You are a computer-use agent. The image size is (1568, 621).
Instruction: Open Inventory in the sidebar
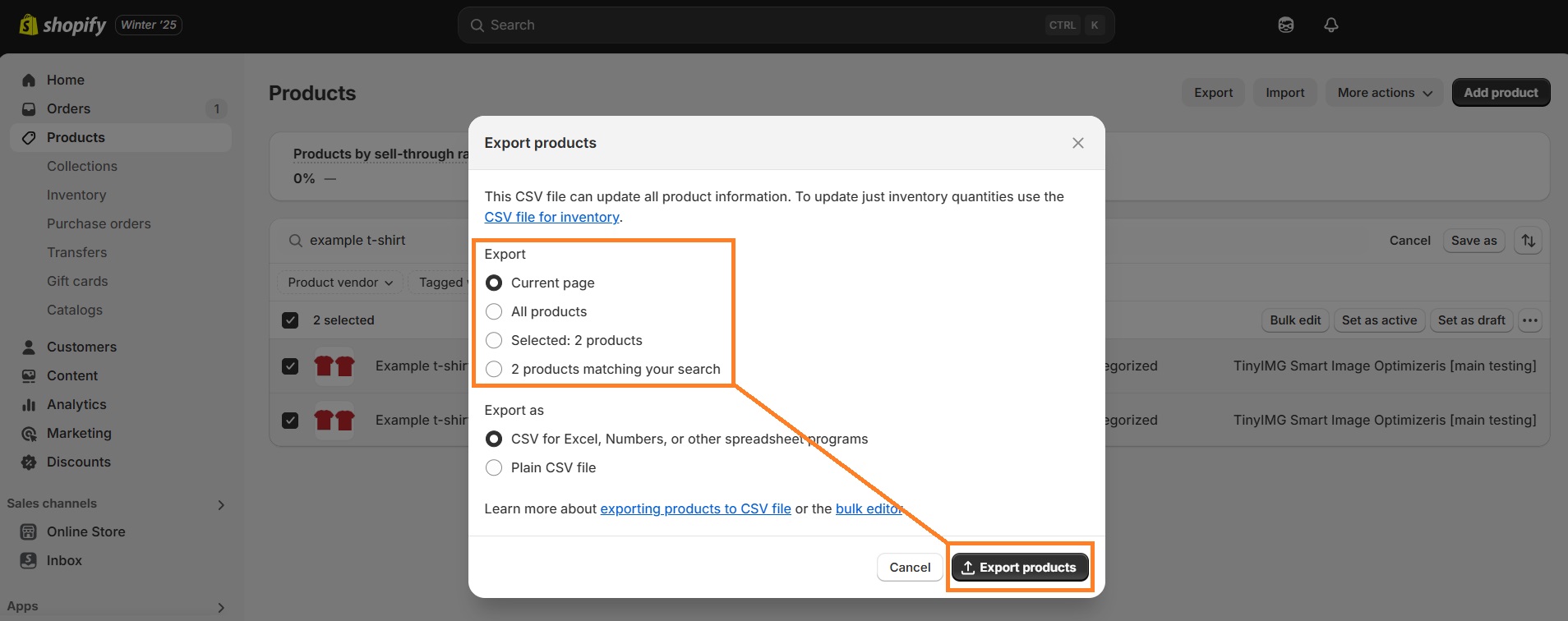coord(76,195)
